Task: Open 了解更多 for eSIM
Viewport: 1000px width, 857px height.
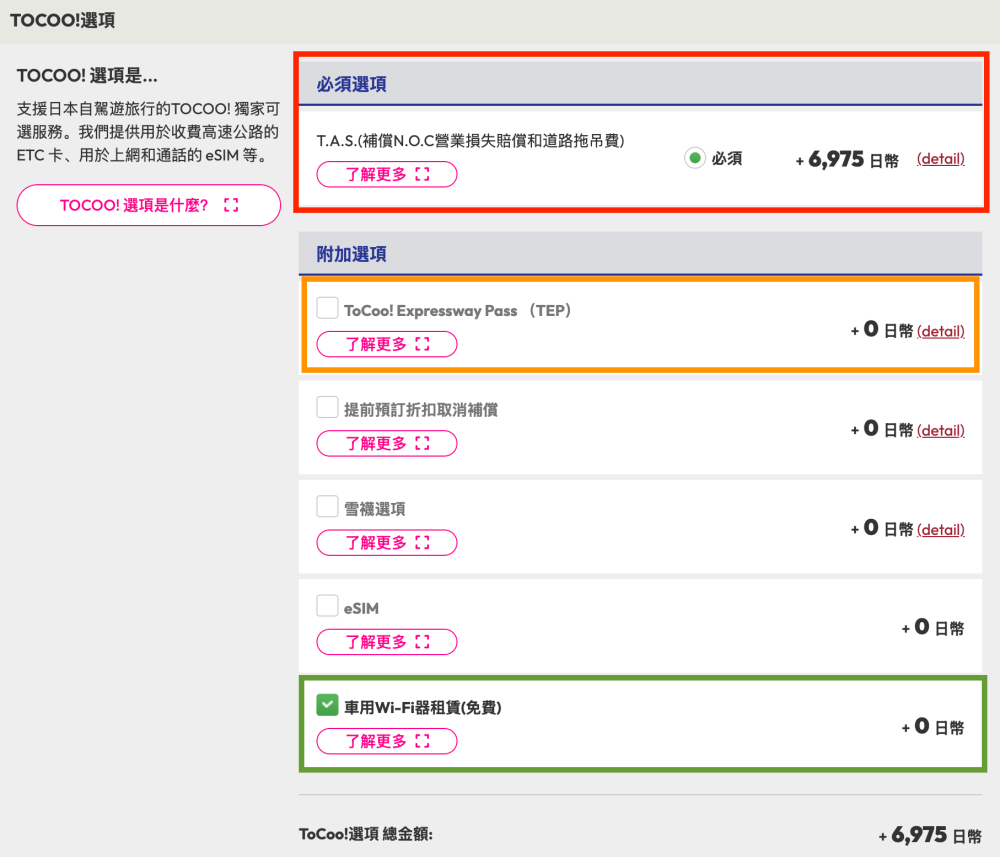Action: tap(387, 641)
